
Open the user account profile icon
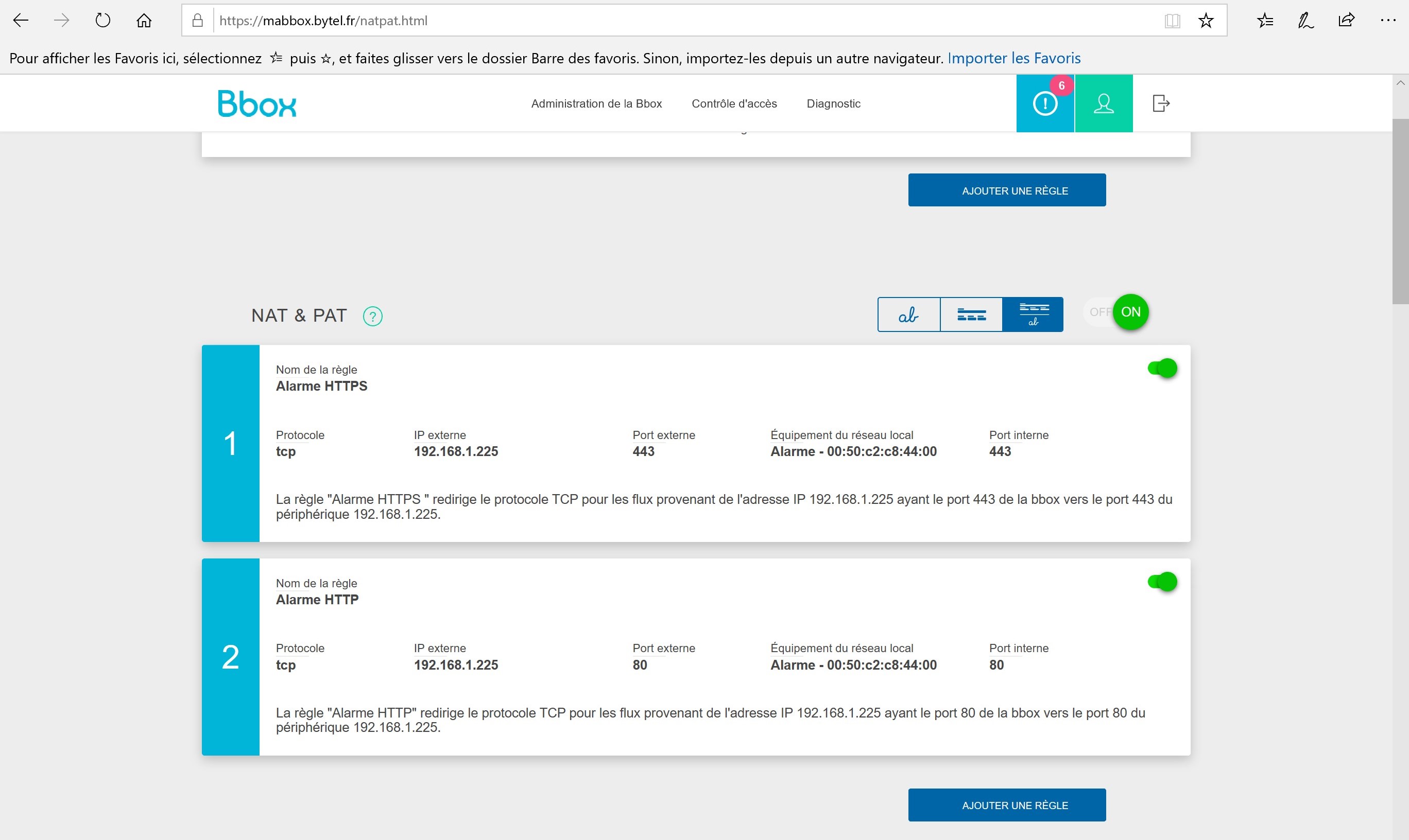(1104, 103)
